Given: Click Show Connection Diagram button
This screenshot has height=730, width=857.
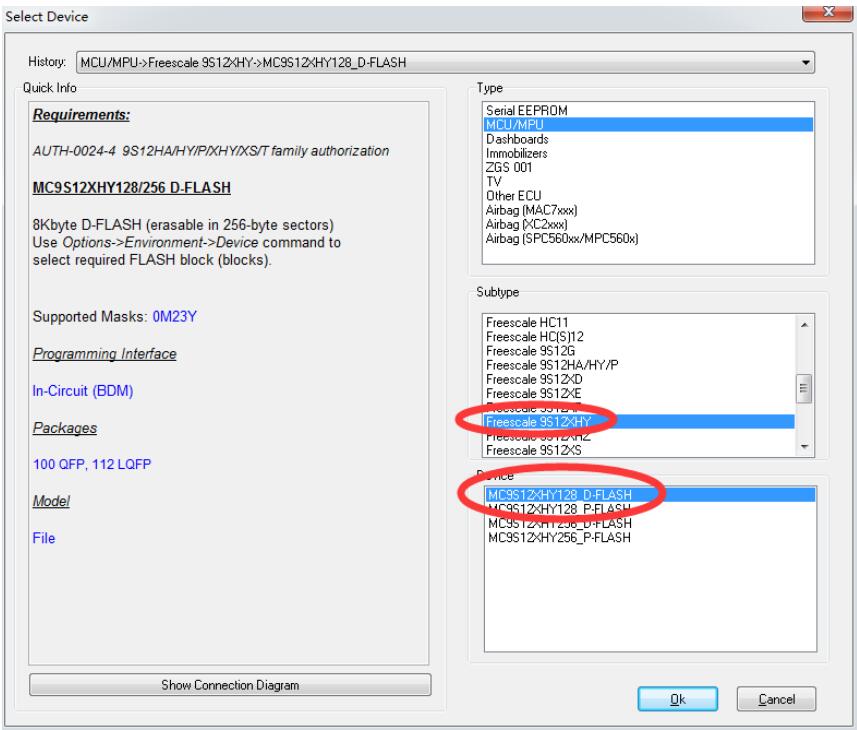Looking at the screenshot, I should tap(230, 685).
